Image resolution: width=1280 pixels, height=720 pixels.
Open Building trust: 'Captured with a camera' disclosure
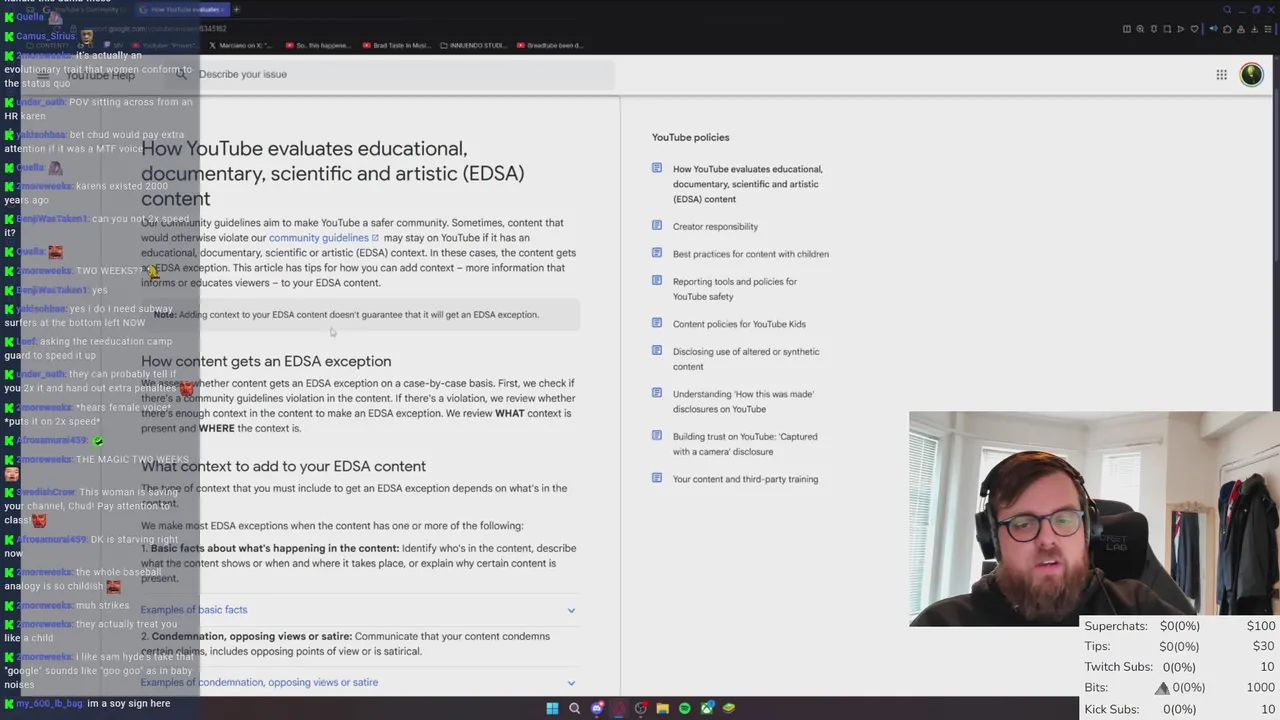(745, 444)
